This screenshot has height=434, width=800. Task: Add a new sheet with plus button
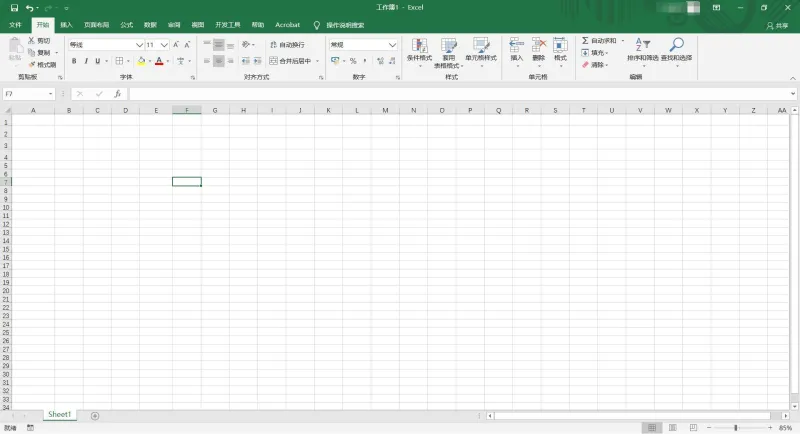(95, 416)
